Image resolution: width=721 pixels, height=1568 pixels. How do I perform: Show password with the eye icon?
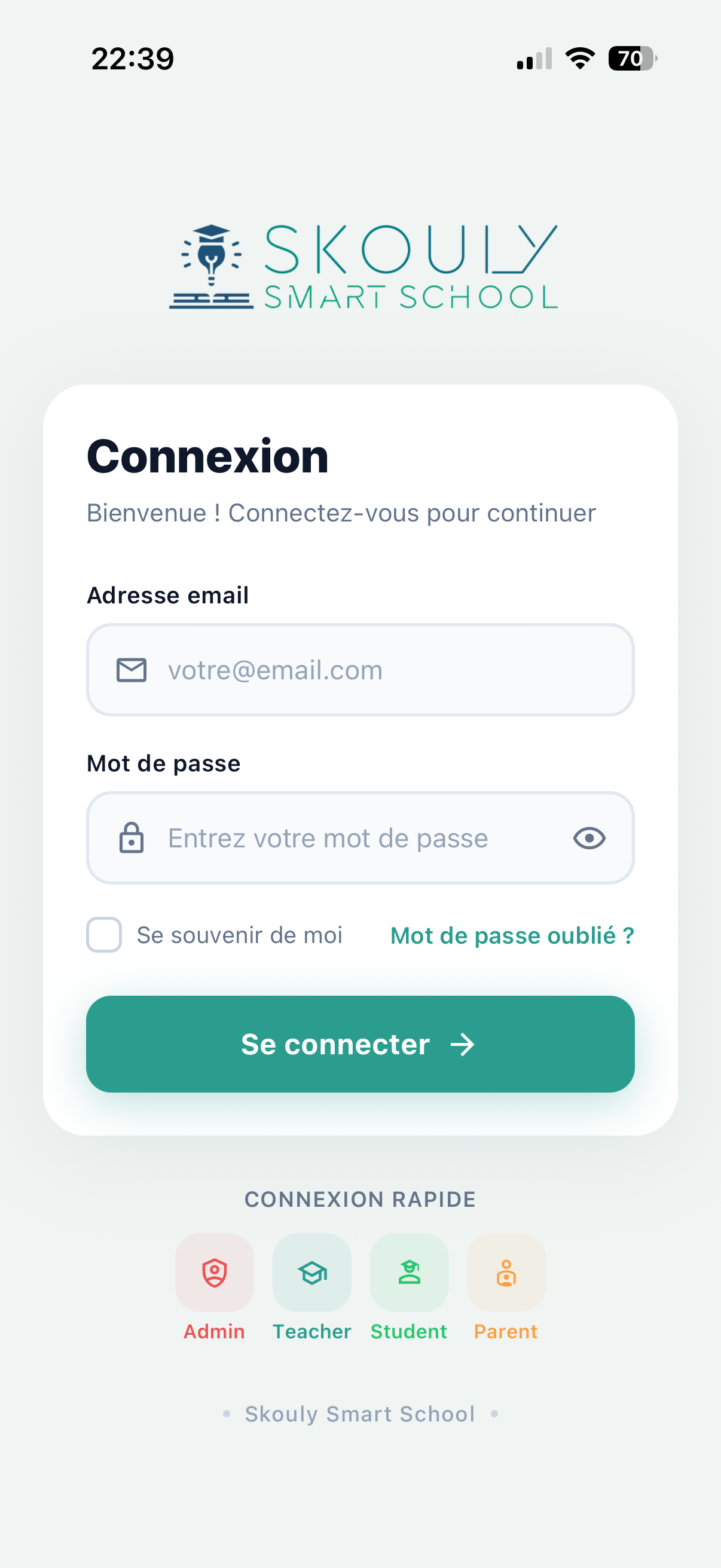[x=589, y=838]
